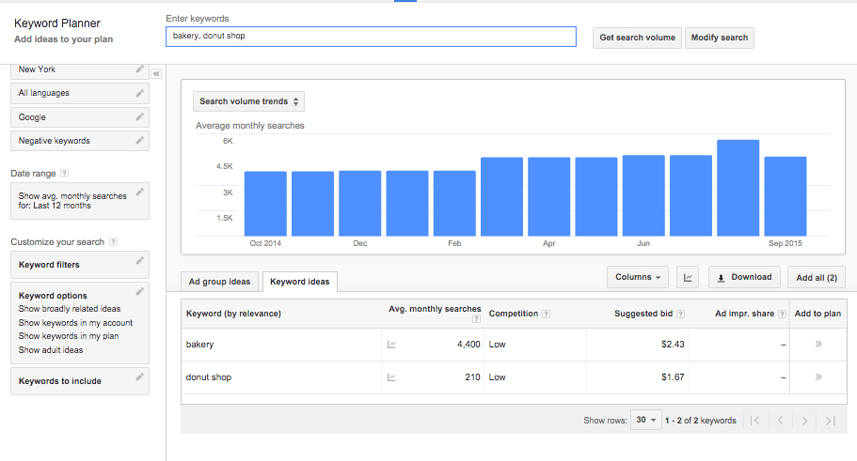Viewport: 857px width, 461px height.
Task: Click Modify search button
Action: coord(719,38)
